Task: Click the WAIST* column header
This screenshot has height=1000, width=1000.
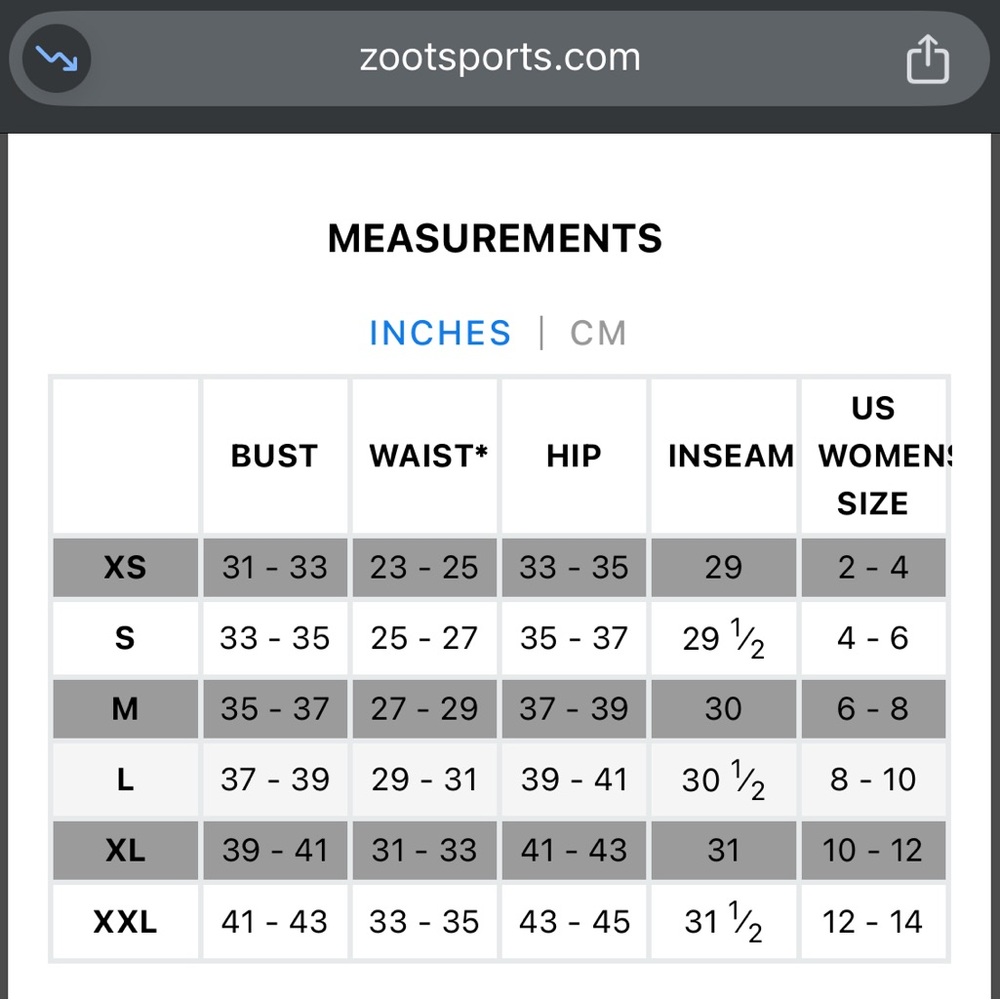Action: pos(428,456)
